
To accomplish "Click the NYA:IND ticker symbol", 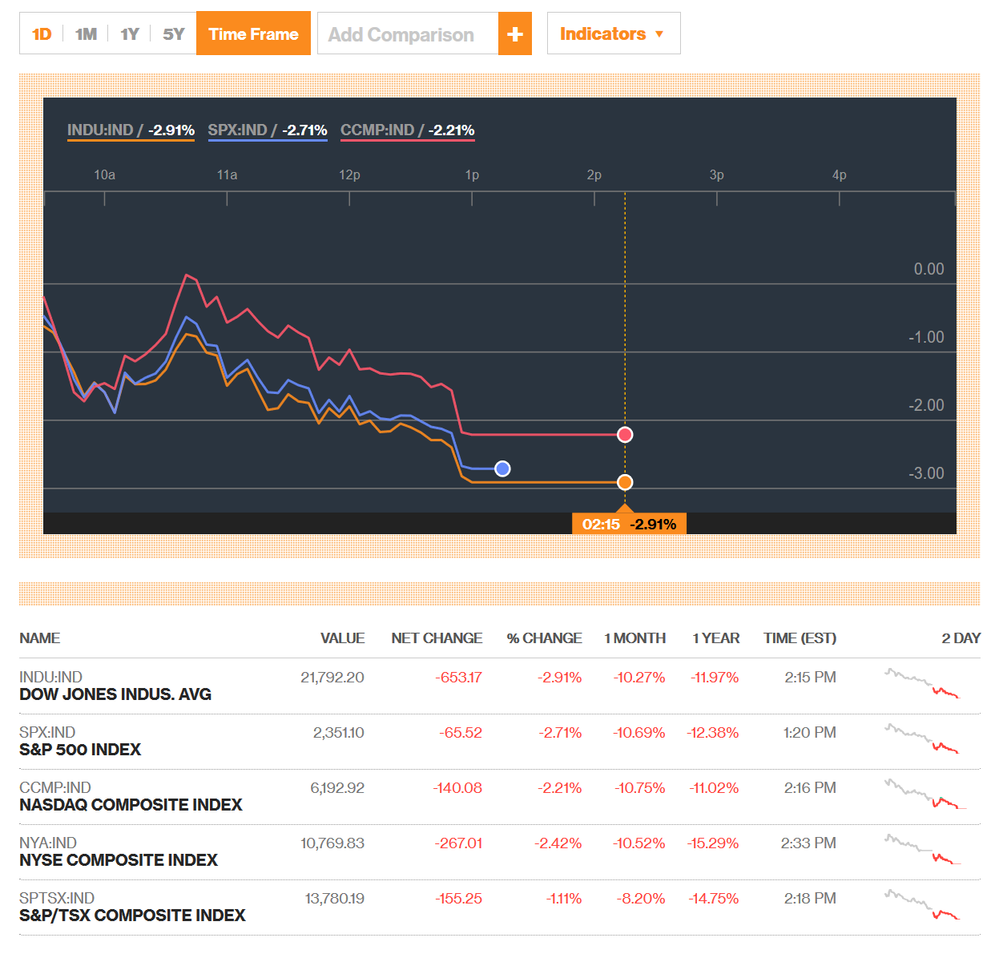I will [x=48, y=843].
